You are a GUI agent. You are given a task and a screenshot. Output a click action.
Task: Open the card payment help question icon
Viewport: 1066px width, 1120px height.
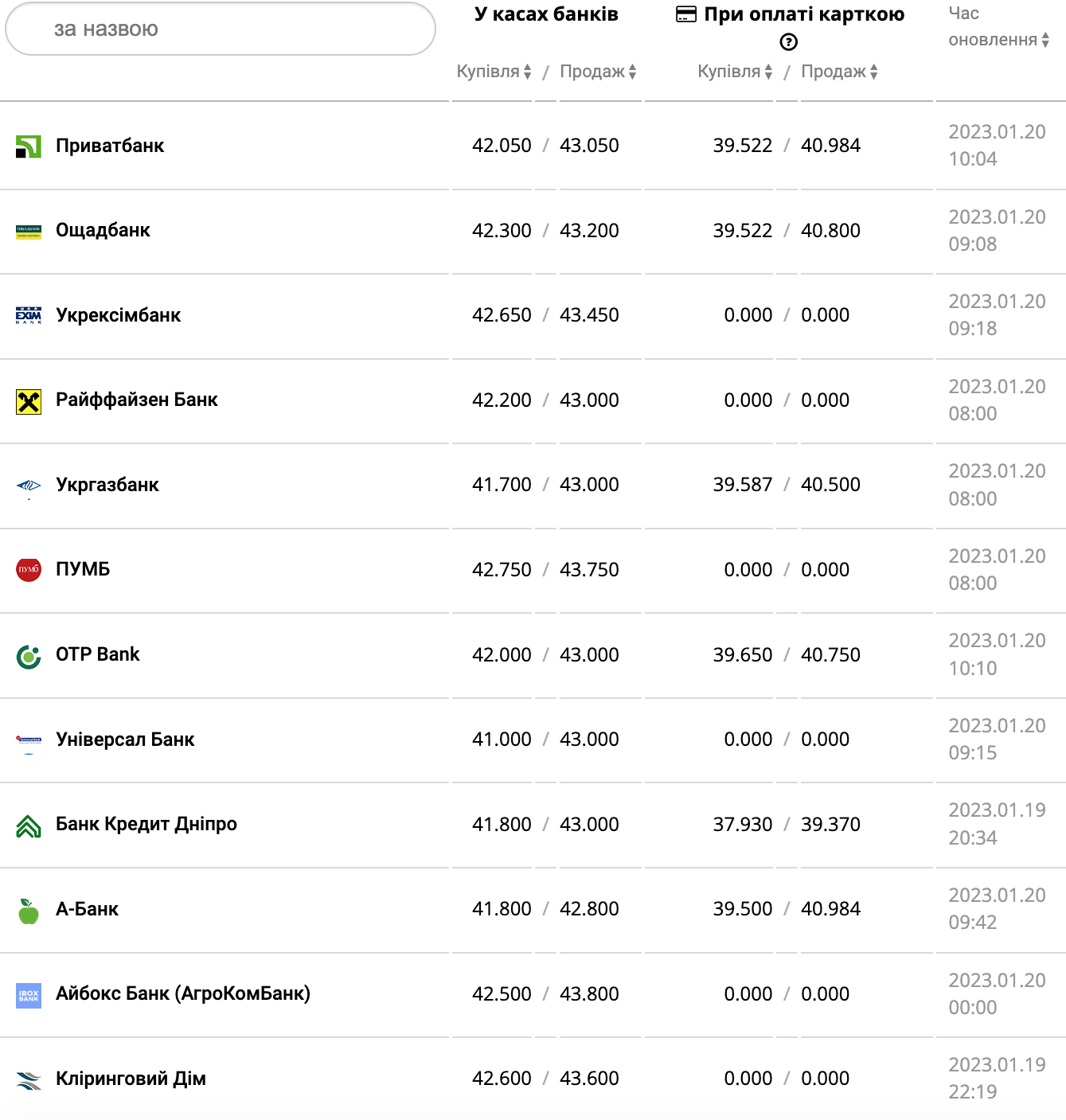(x=788, y=42)
